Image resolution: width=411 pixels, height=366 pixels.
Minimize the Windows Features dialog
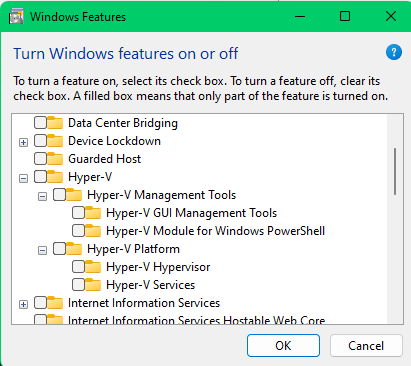tap(300, 16)
